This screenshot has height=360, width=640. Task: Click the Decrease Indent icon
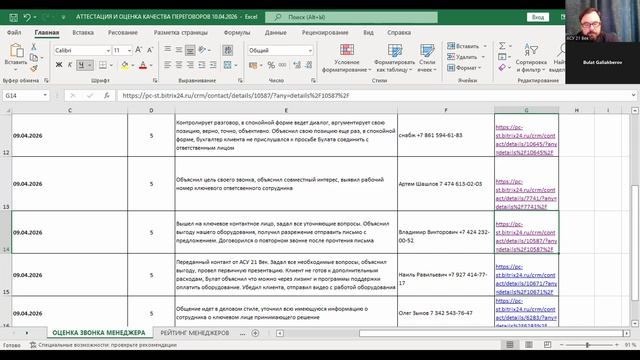202,65
